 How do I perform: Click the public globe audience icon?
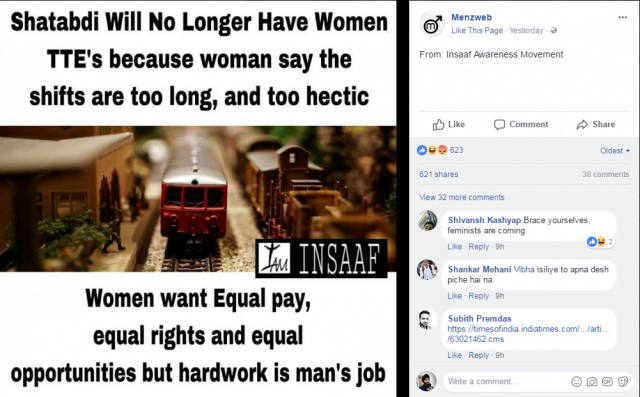553,31
